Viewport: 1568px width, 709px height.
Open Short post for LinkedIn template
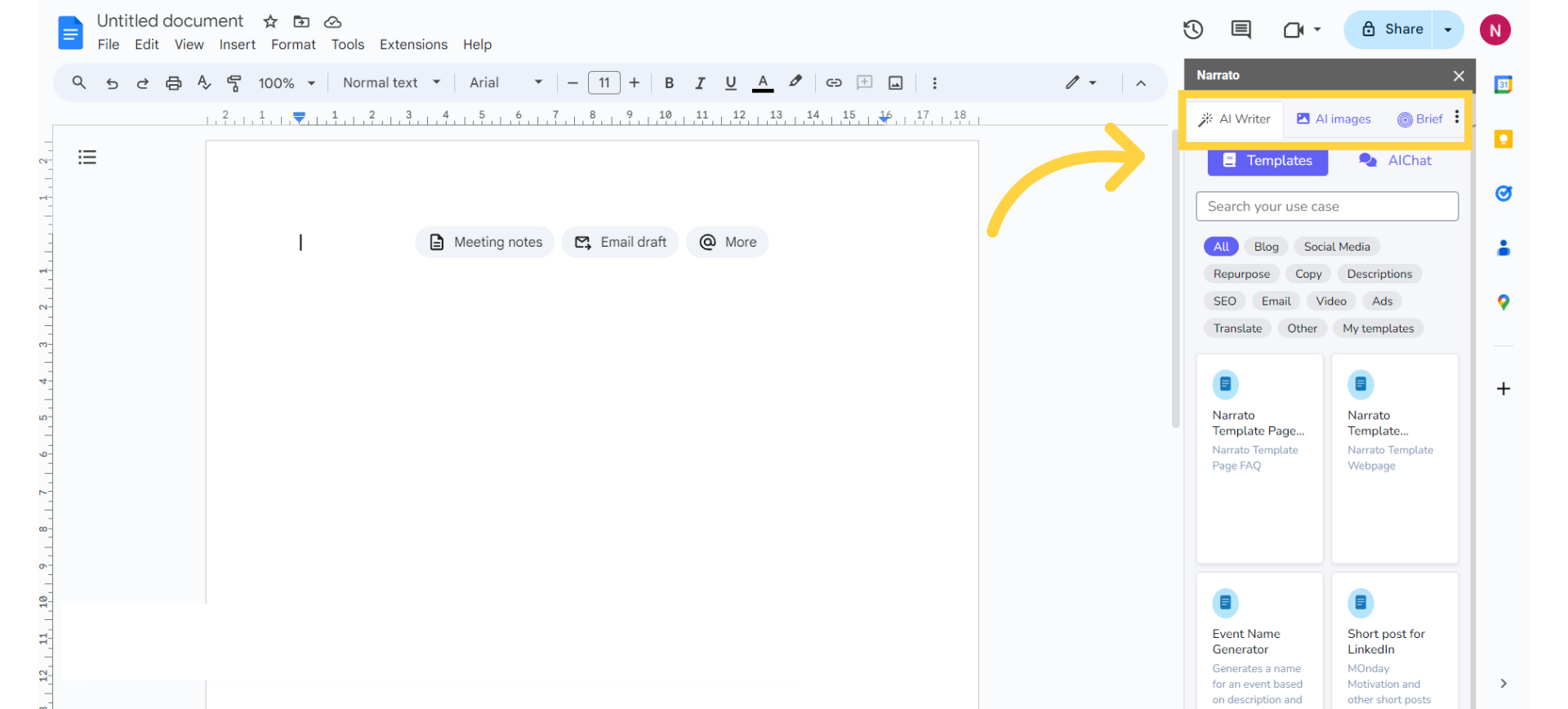pyautogui.click(x=1395, y=641)
